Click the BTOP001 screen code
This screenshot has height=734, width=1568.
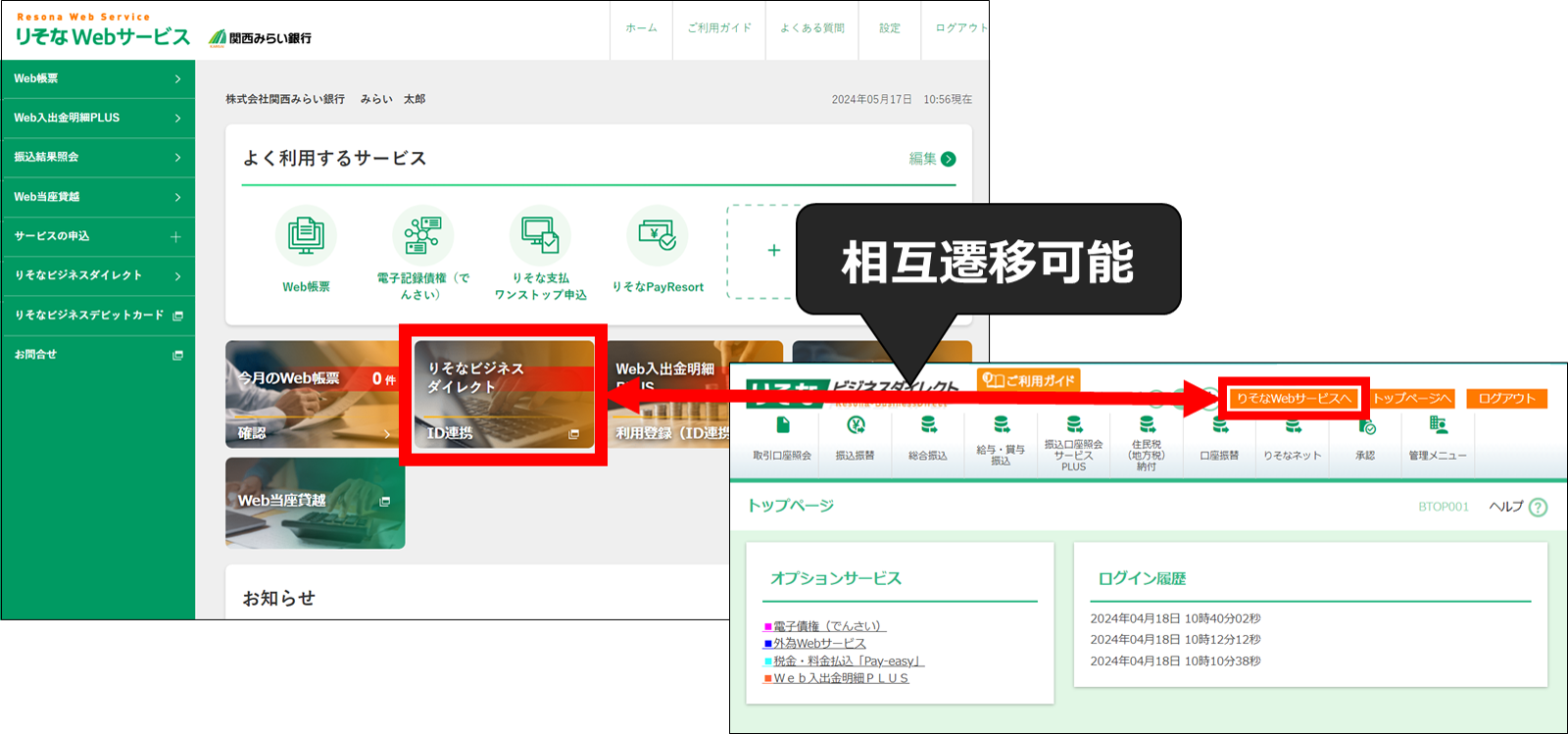tap(1444, 507)
